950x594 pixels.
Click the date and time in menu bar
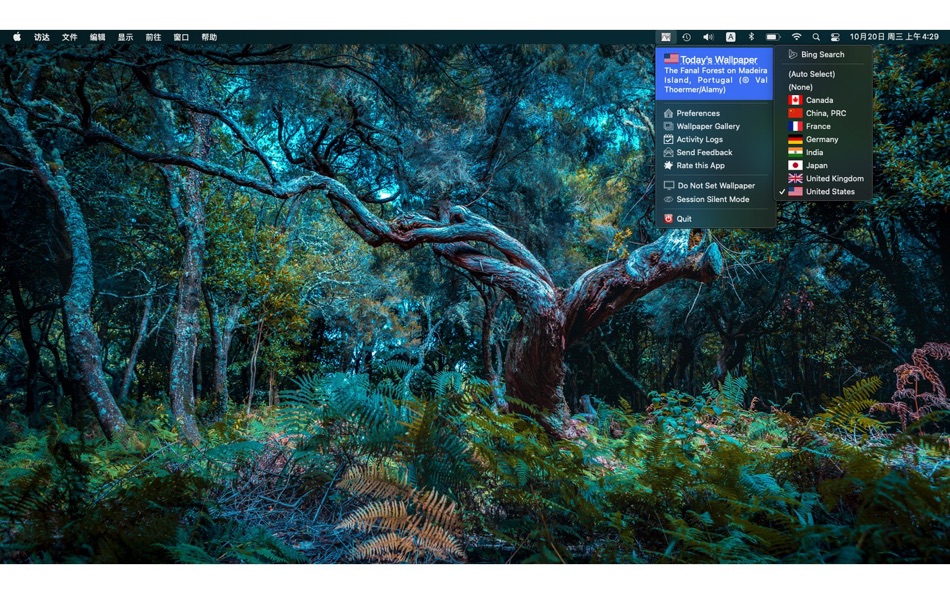coord(894,37)
